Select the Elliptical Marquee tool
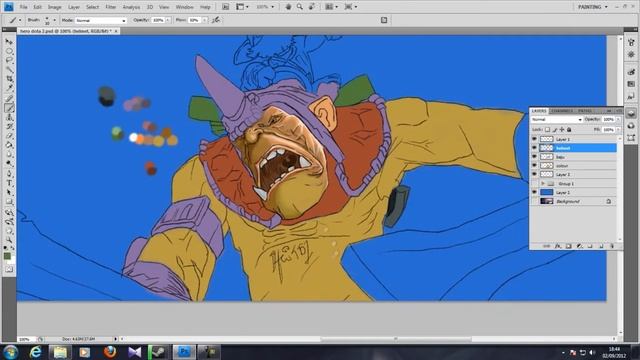The width and height of the screenshot is (640, 360). [x=9, y=51]
